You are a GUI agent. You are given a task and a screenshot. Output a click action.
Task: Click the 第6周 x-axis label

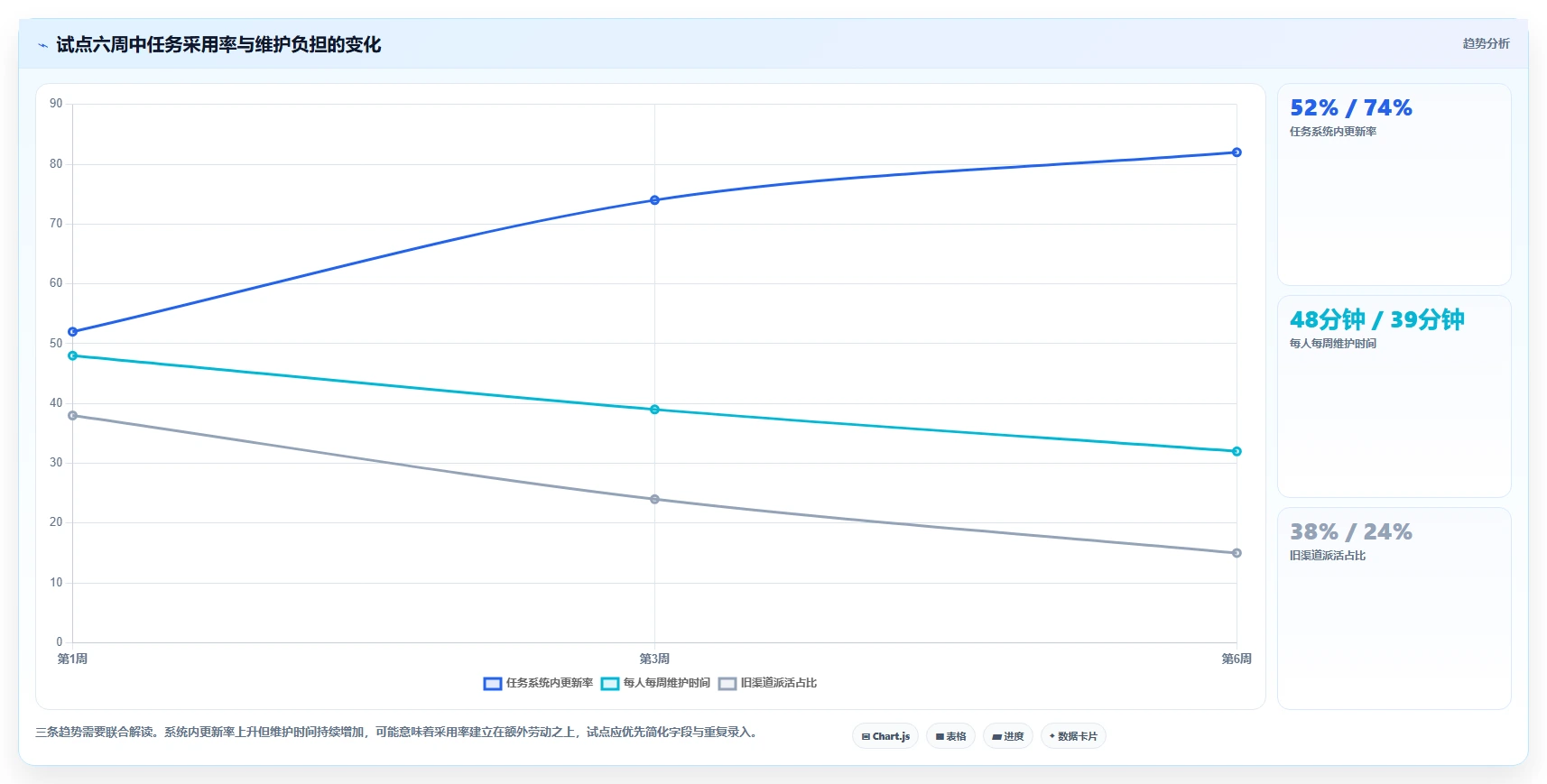pos(1237,659)
